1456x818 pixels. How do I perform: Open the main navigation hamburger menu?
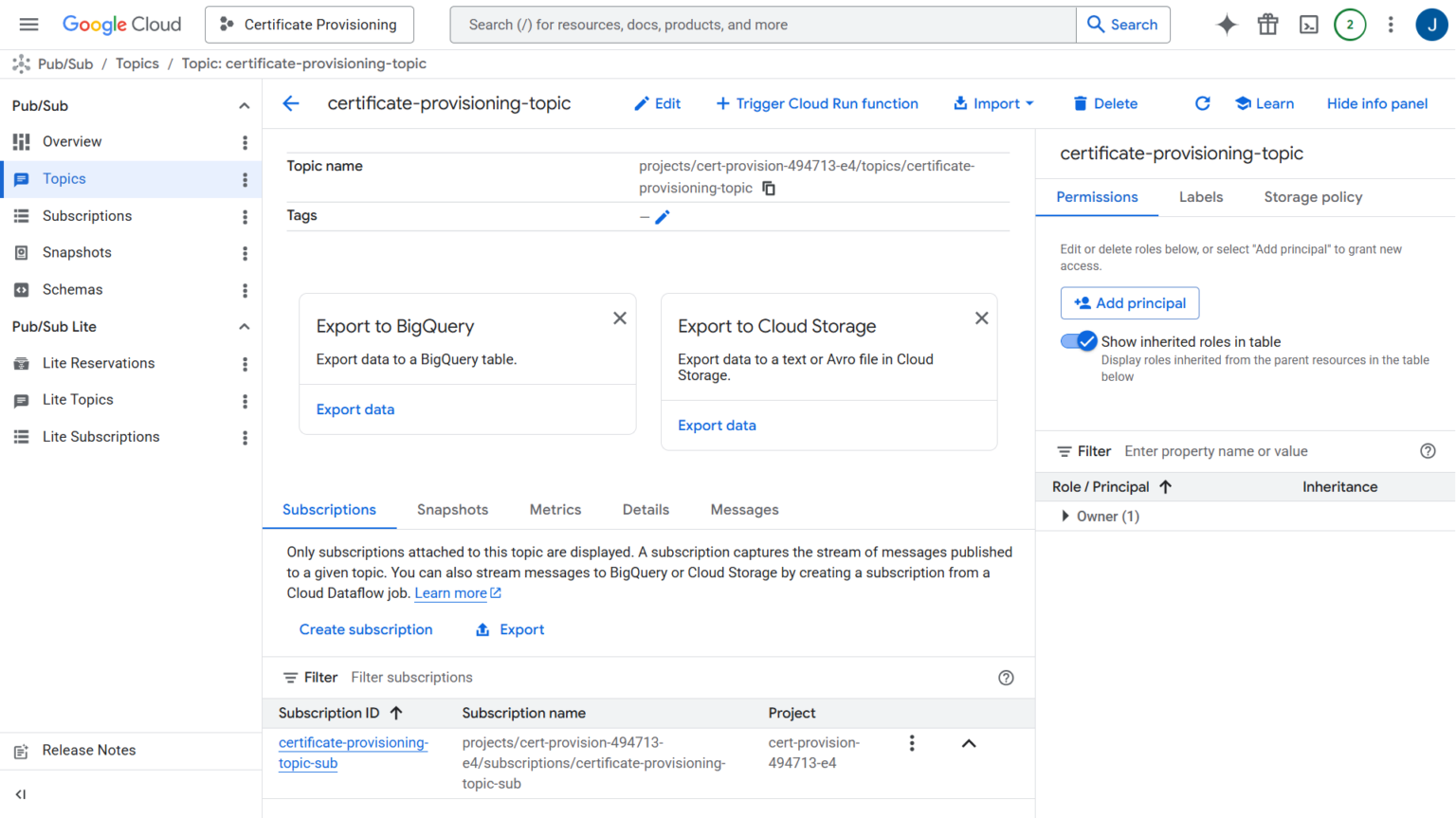pos(29,25)
